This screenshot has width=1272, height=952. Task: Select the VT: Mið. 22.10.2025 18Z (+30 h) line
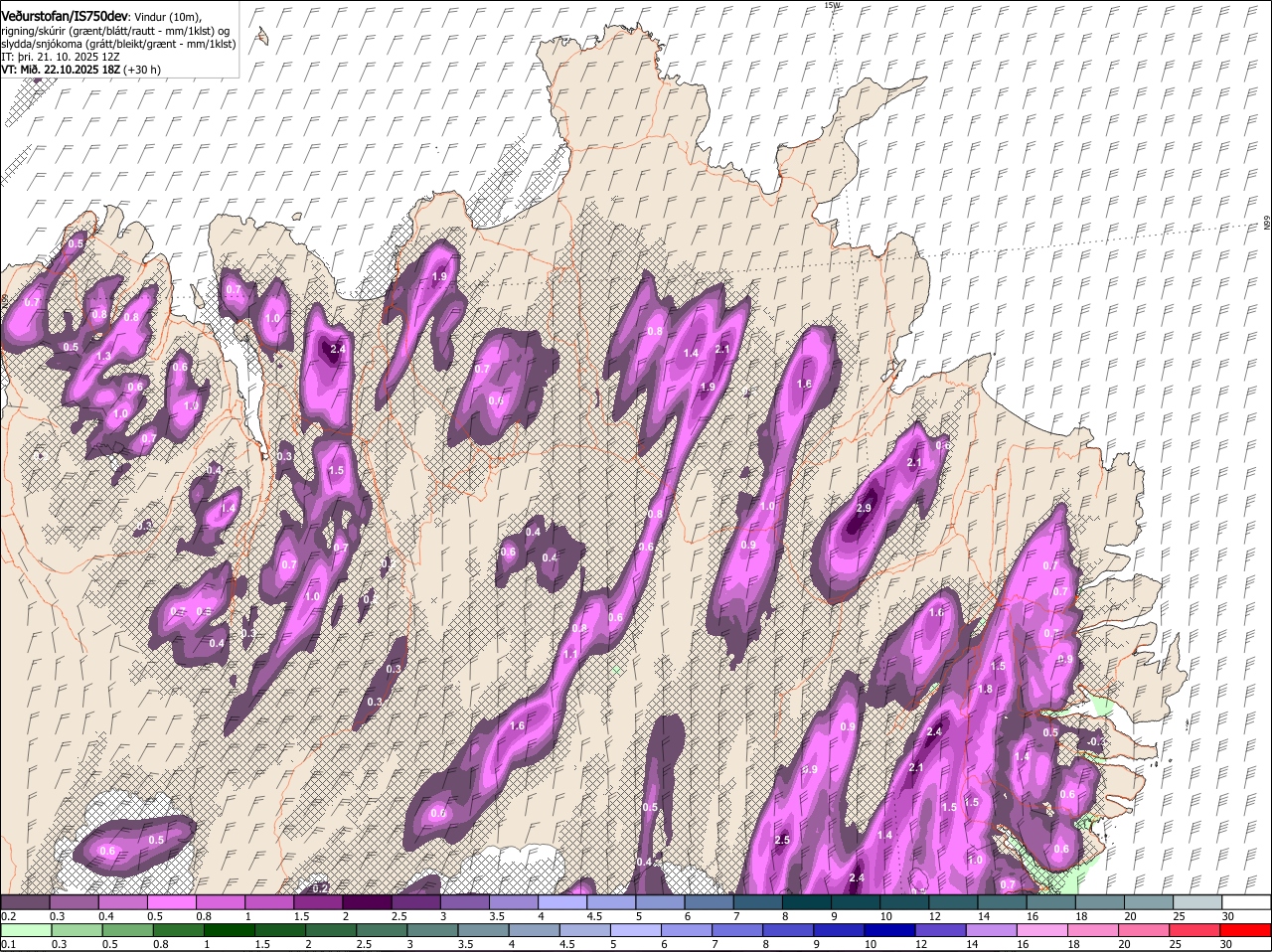[80, 70]
